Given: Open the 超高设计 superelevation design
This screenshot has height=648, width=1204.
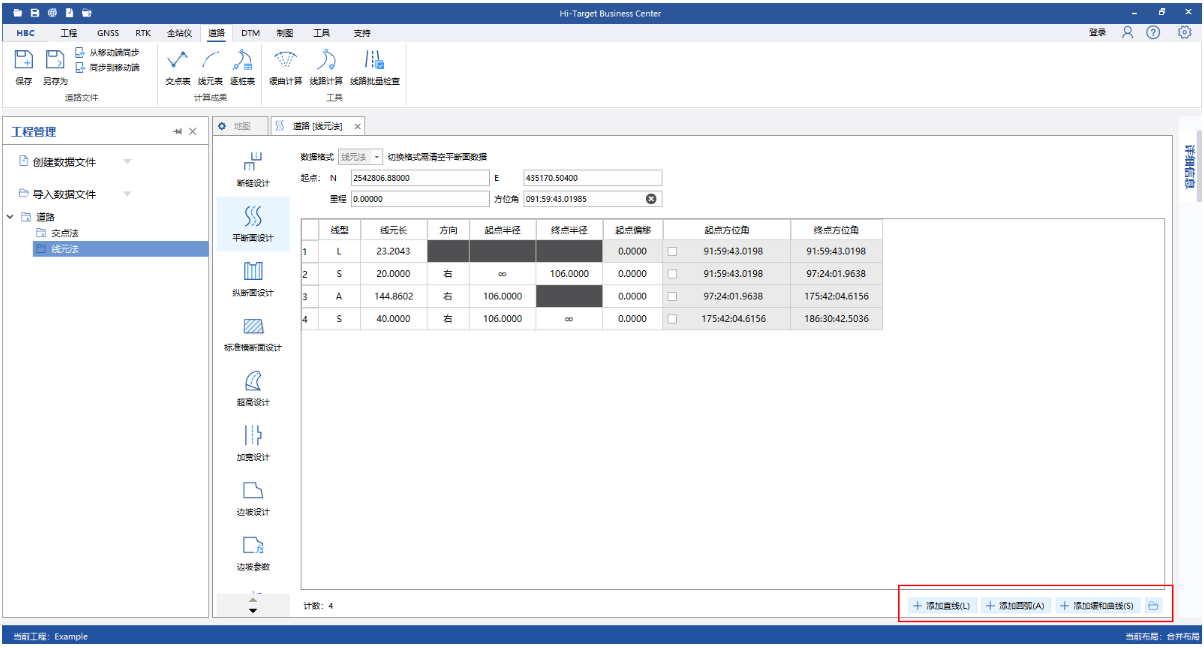Looking at the screenshot, I should [253, 389].
